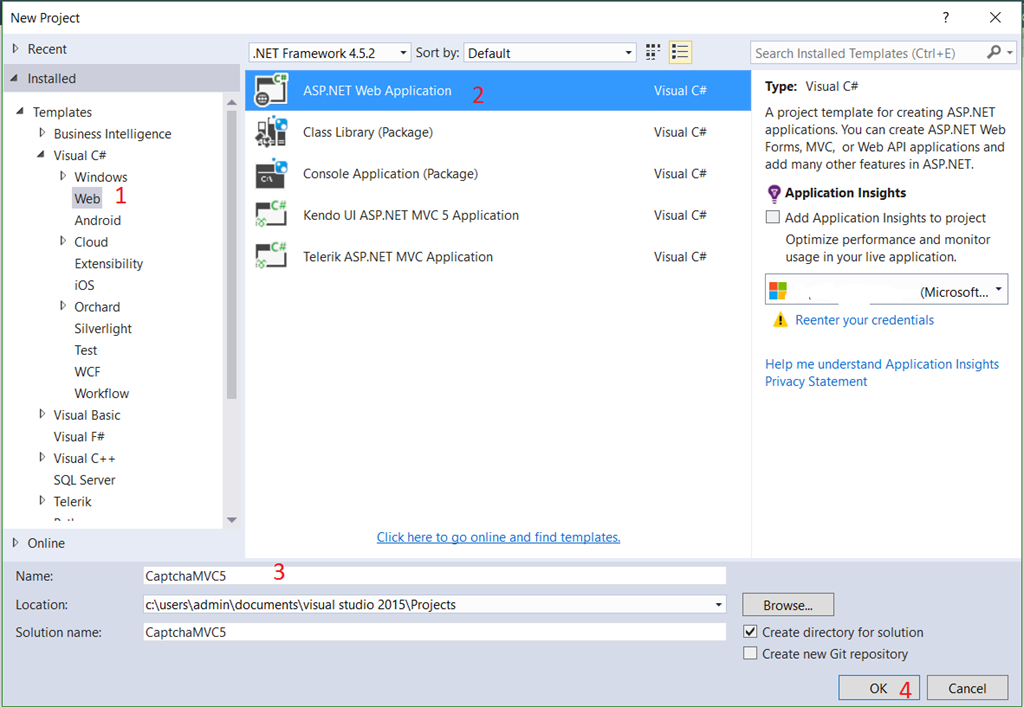Click the Class Library (Package) icon
Screen dimensions: 1024x707
(271, 132)
